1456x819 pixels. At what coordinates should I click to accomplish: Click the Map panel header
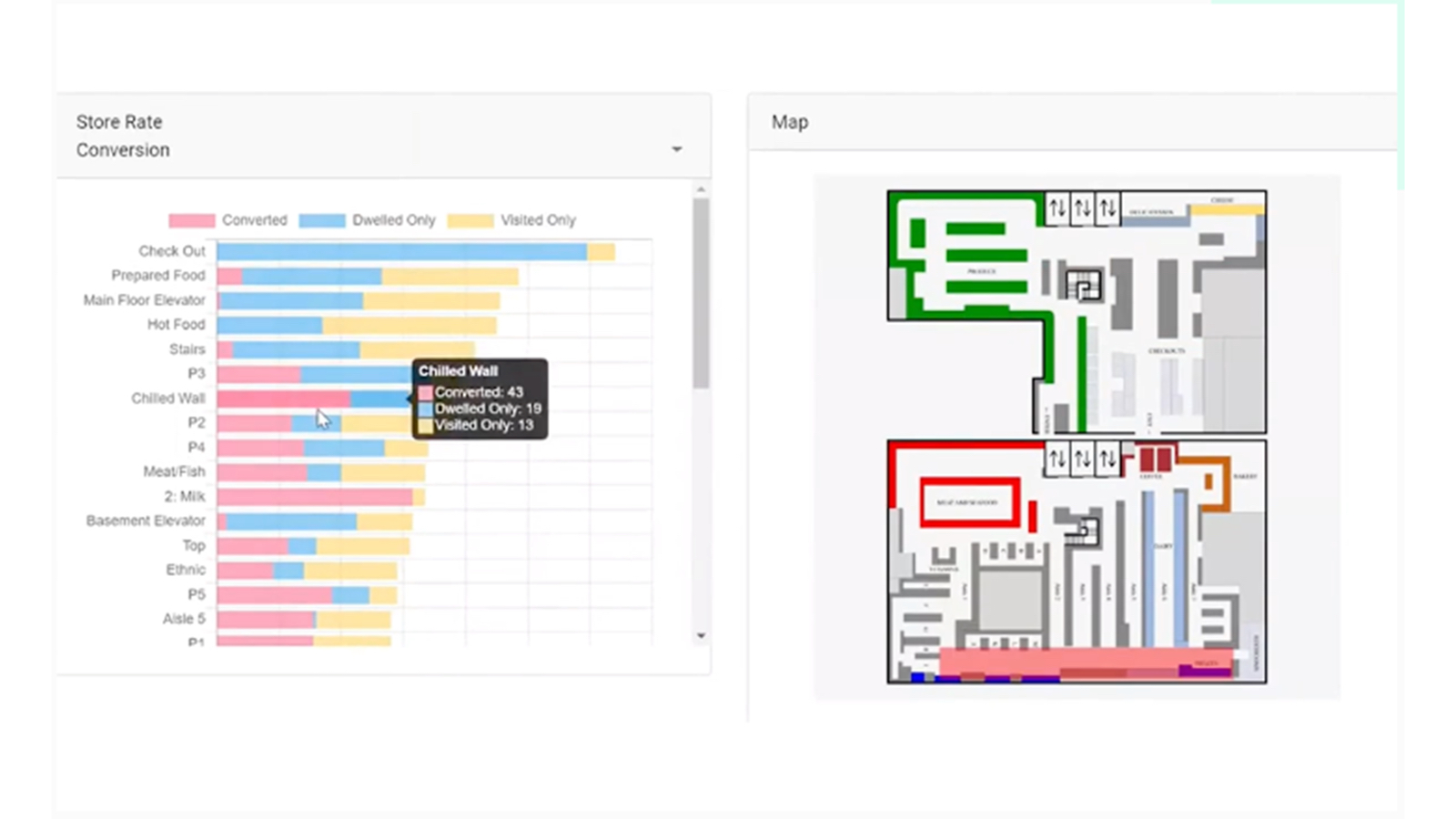790,122
